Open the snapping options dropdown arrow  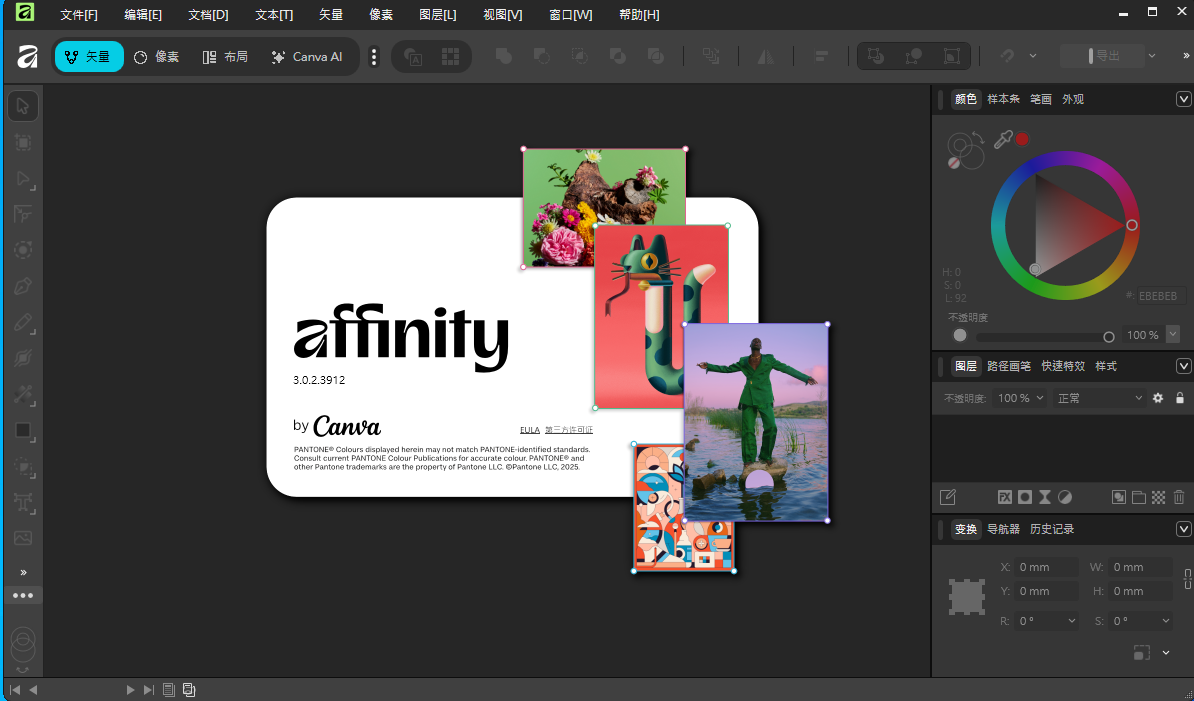click(x=1033, y=56)
